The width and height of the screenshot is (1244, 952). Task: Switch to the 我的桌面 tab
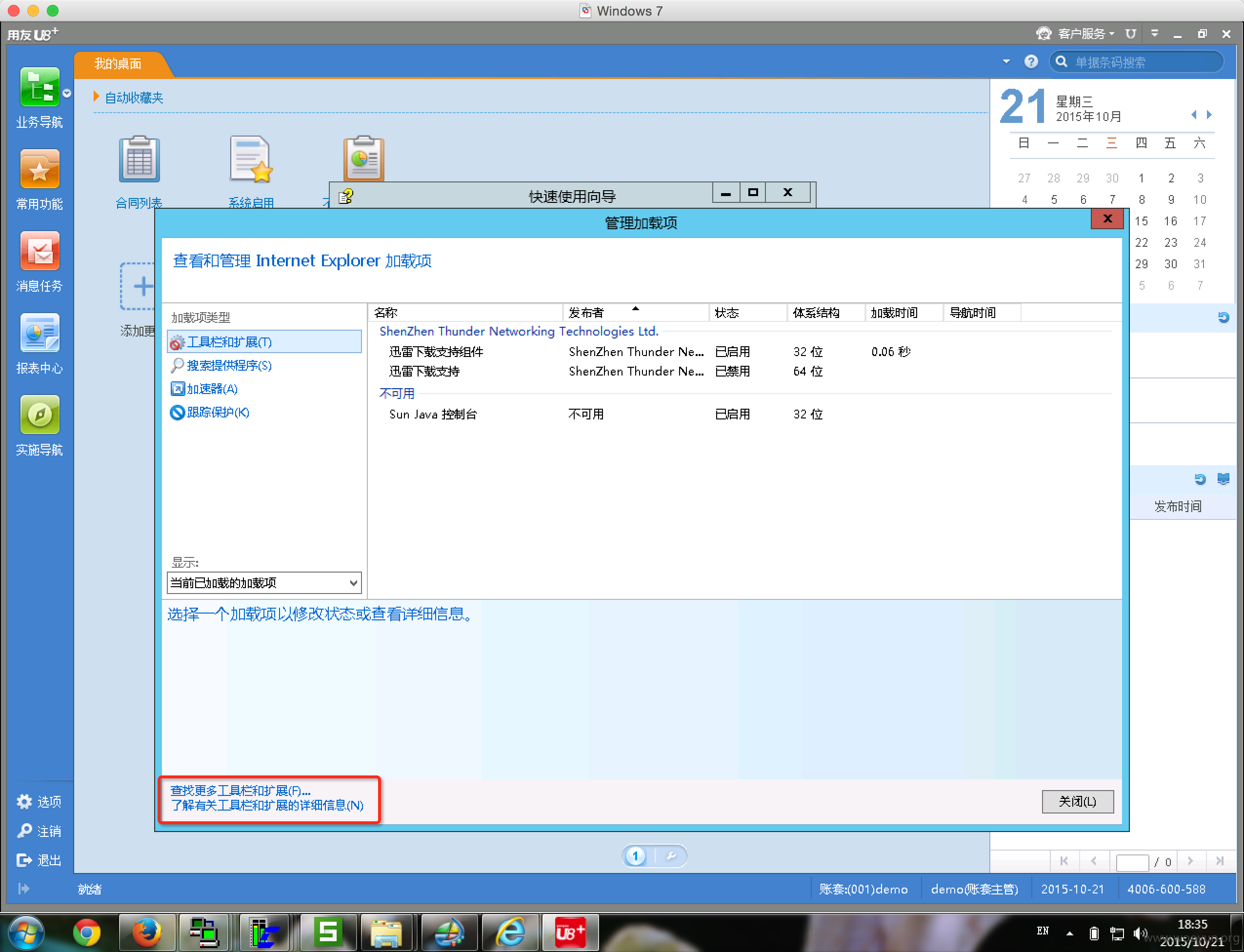118,63
